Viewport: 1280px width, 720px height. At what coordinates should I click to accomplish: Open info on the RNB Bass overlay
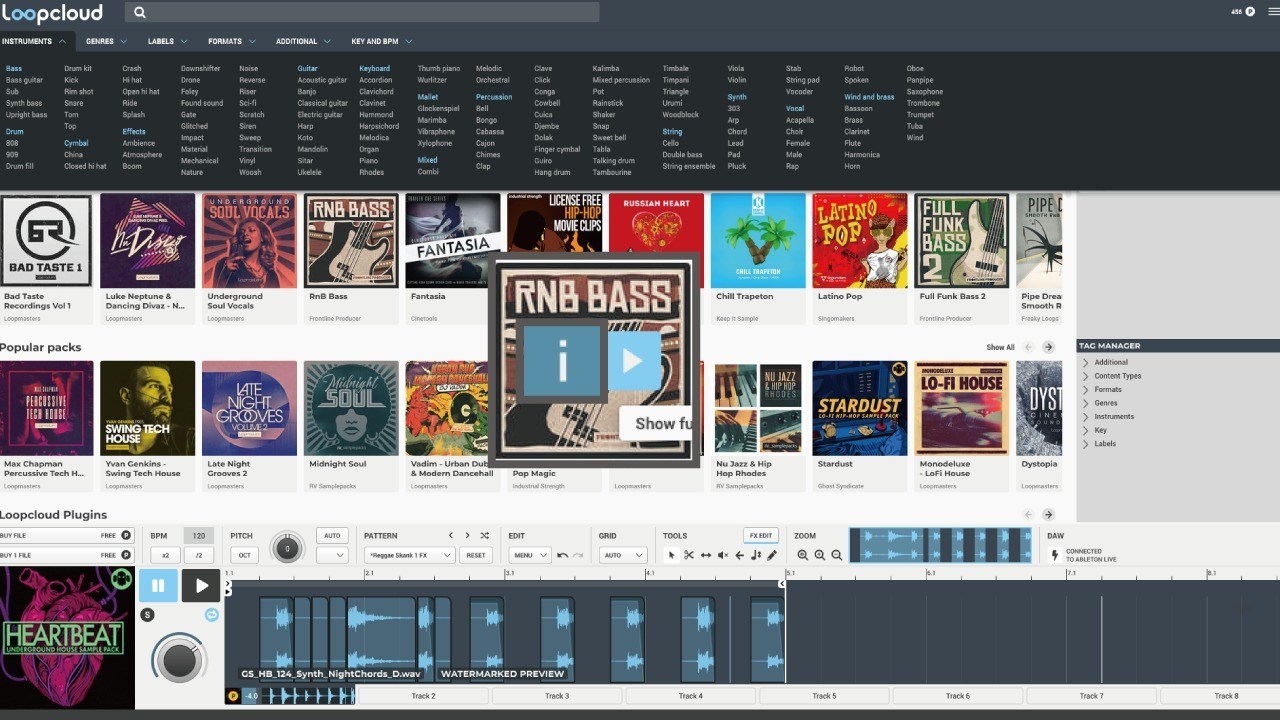[562, 361]
